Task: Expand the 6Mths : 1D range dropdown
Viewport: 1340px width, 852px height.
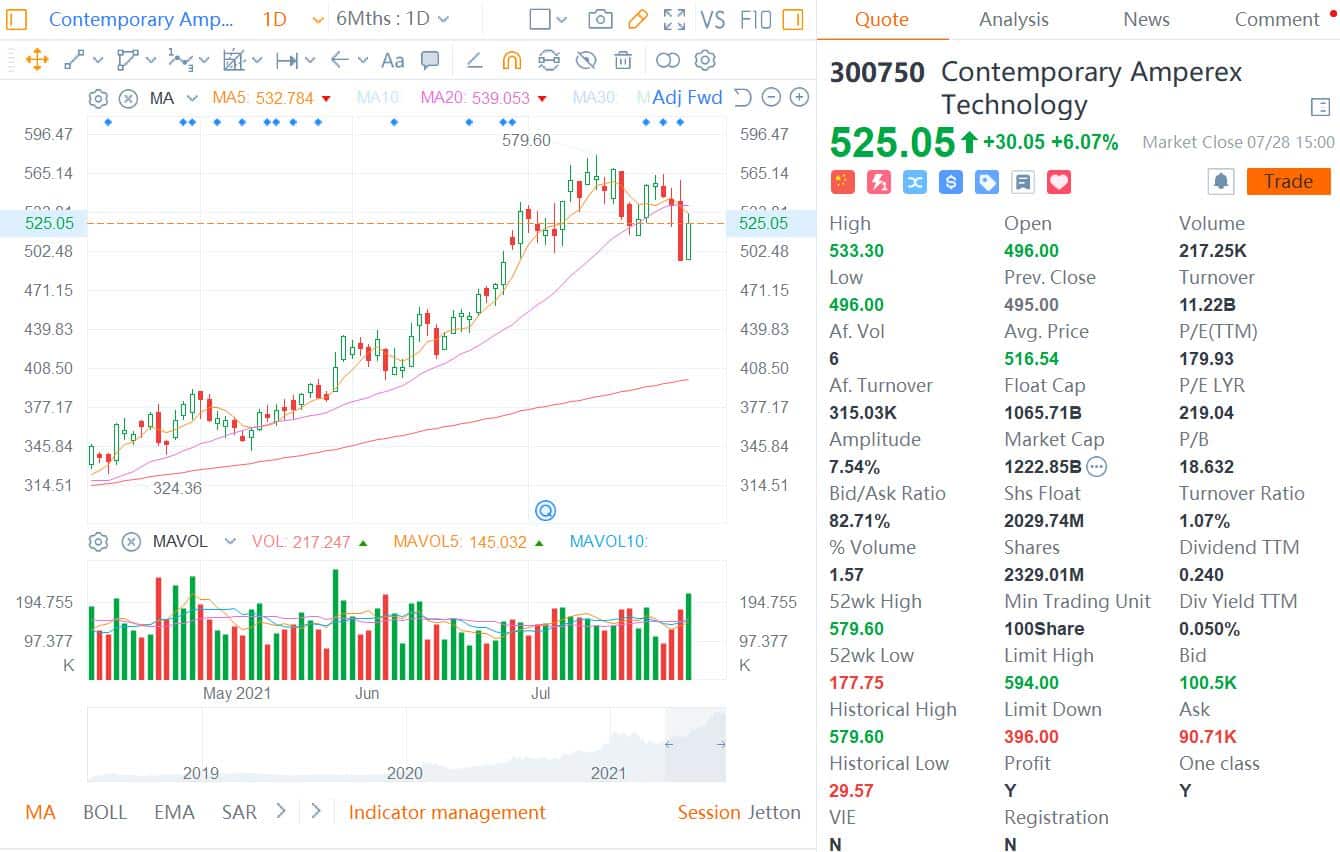Action: (x=392, y=19)
